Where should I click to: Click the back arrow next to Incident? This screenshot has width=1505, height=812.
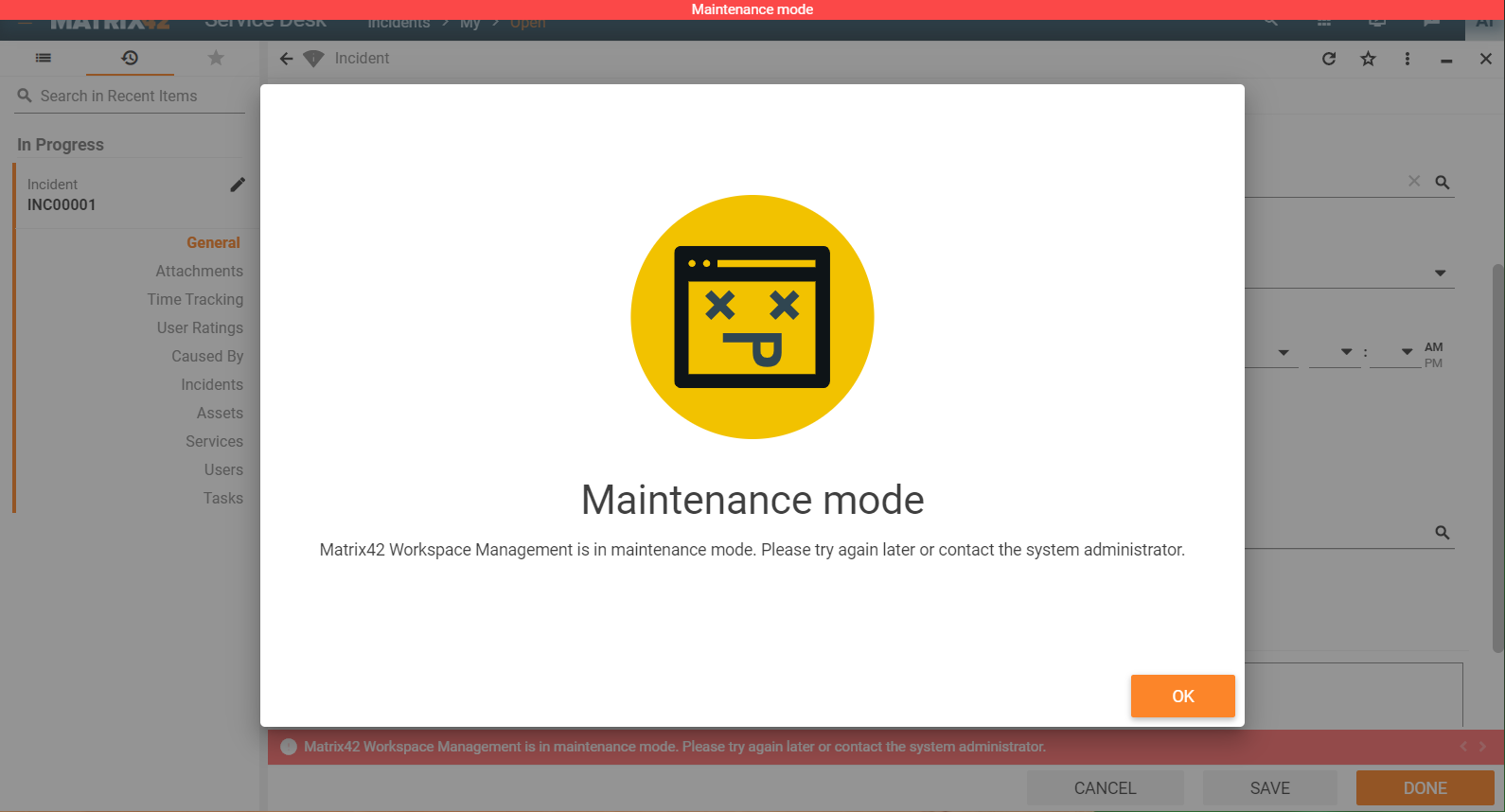click(x=287, y=59)
